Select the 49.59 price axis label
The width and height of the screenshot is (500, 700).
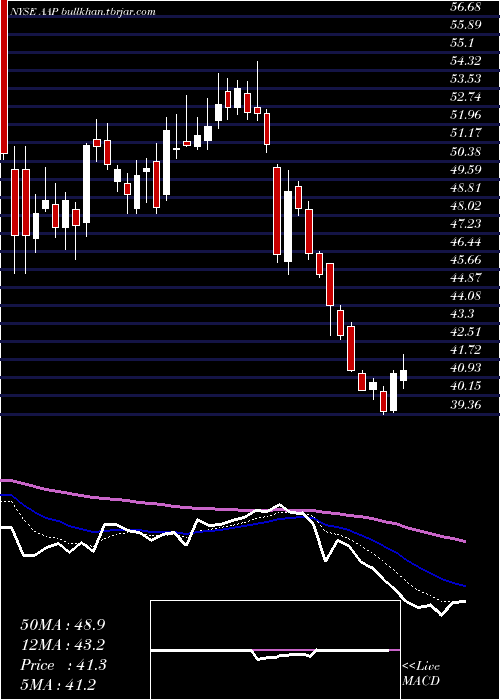click(x=465, y=170)
